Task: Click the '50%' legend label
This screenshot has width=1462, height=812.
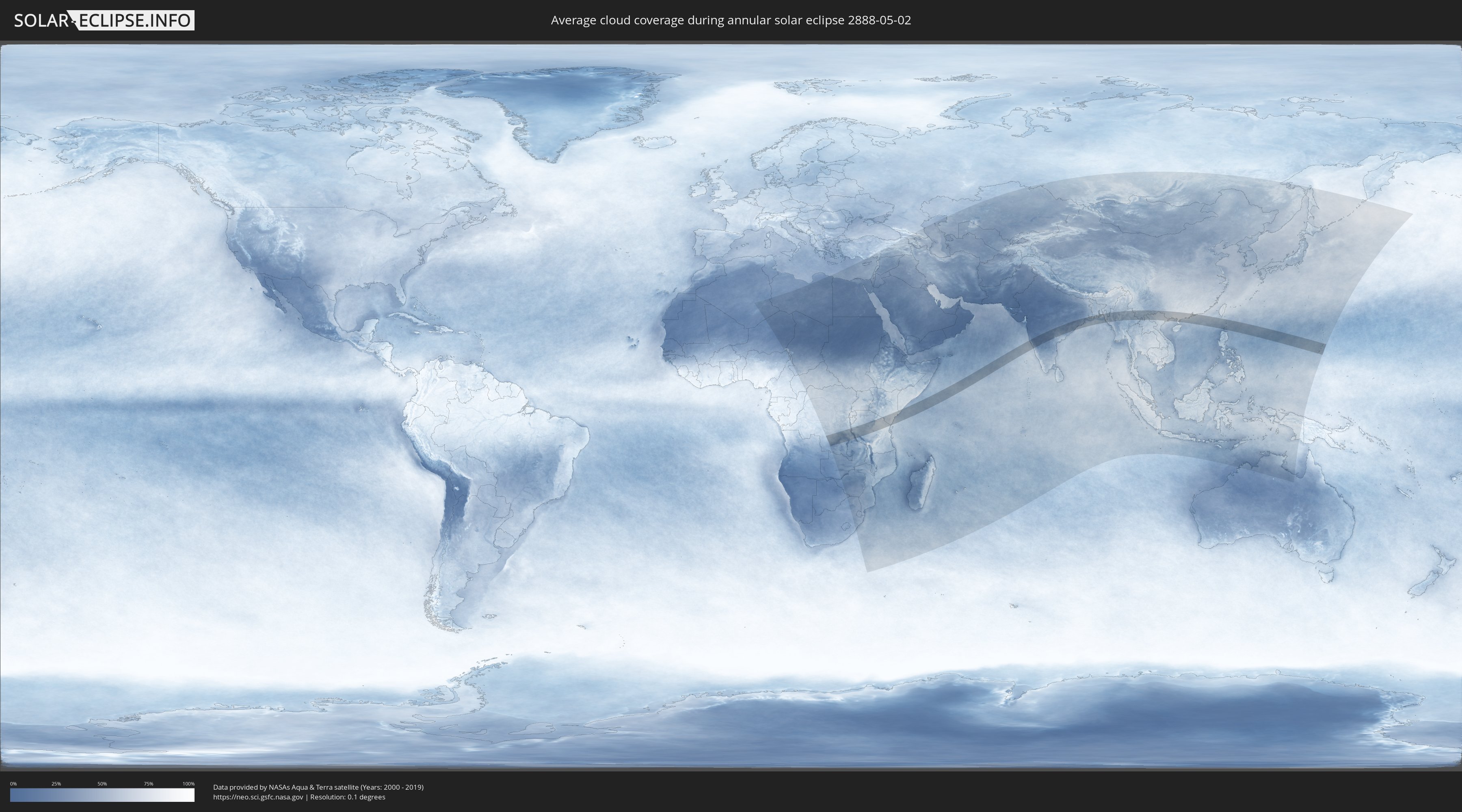Action: coord(102,784)
